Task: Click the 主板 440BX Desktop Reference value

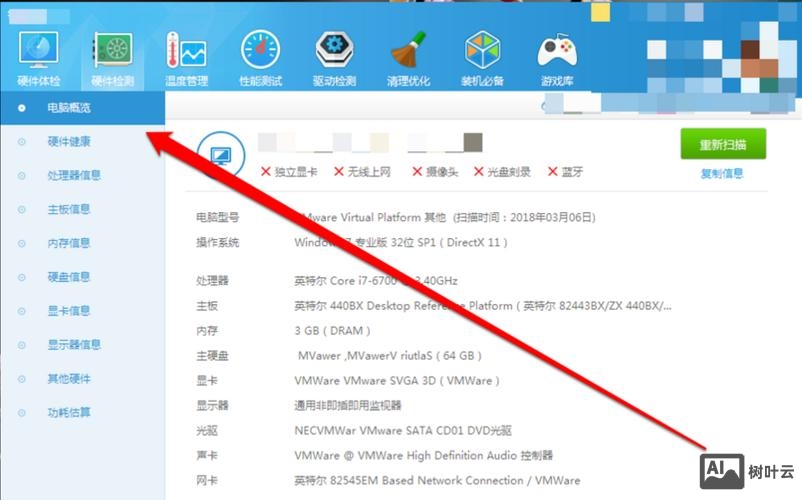Action: pyautogui.click(x=483, y=306)
